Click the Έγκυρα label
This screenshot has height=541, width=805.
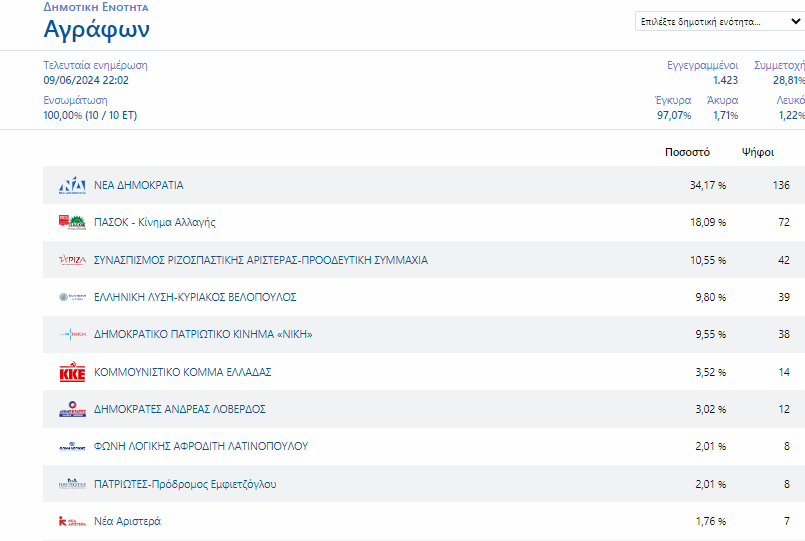(673, 100)
